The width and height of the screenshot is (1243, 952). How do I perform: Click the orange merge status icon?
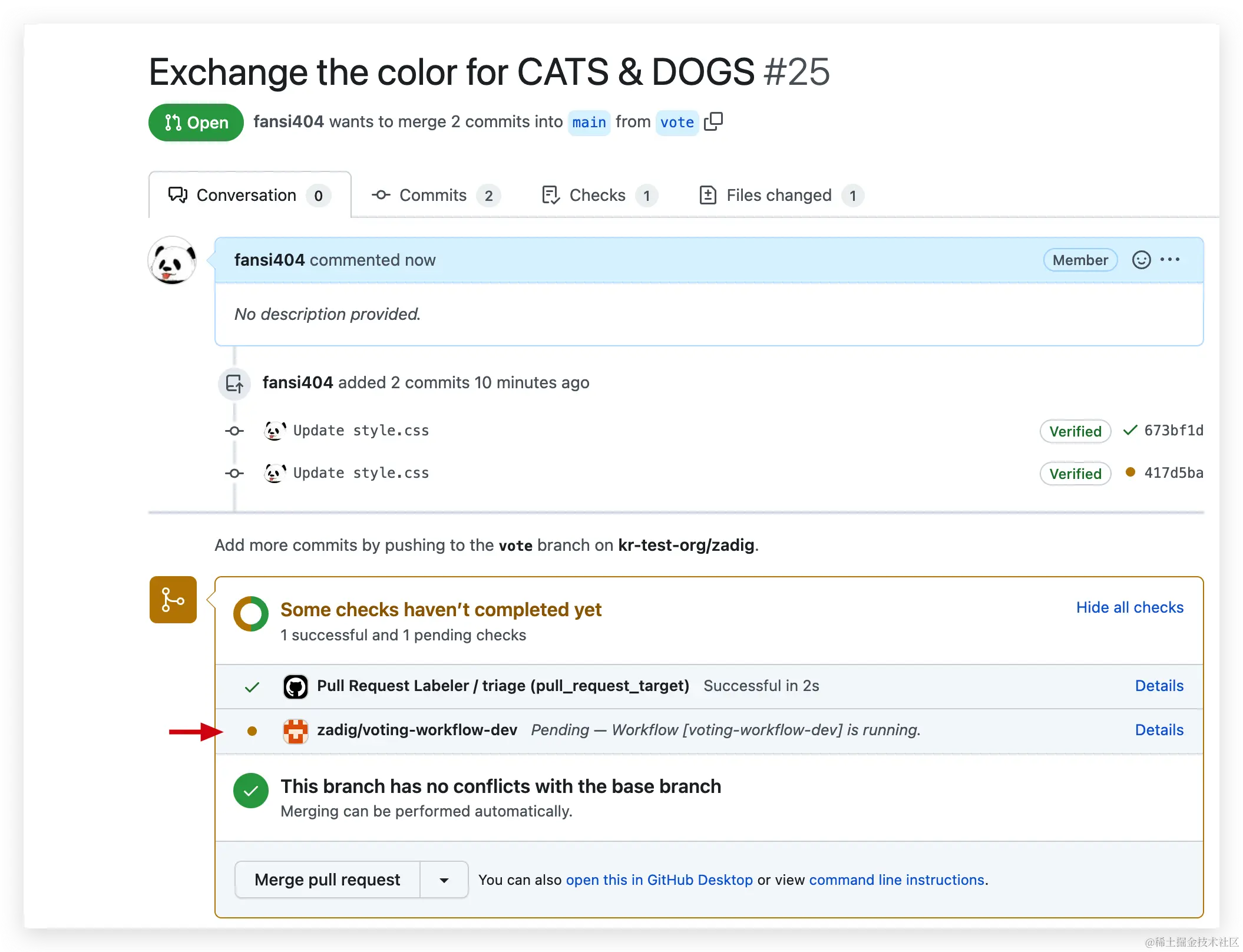173,600
